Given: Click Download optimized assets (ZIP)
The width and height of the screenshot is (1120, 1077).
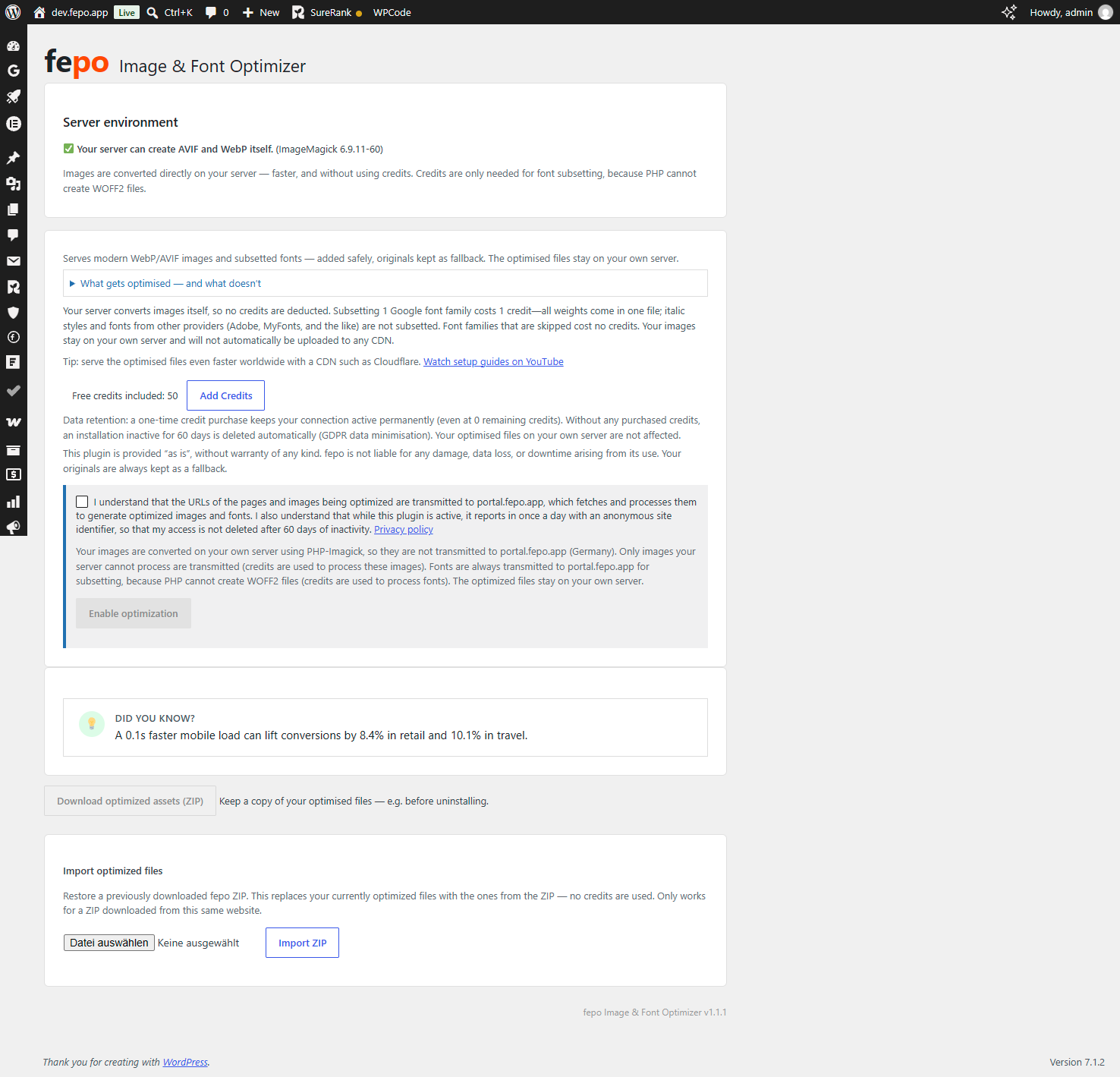Looking at the screenshot, I should [x=130, y=801].
